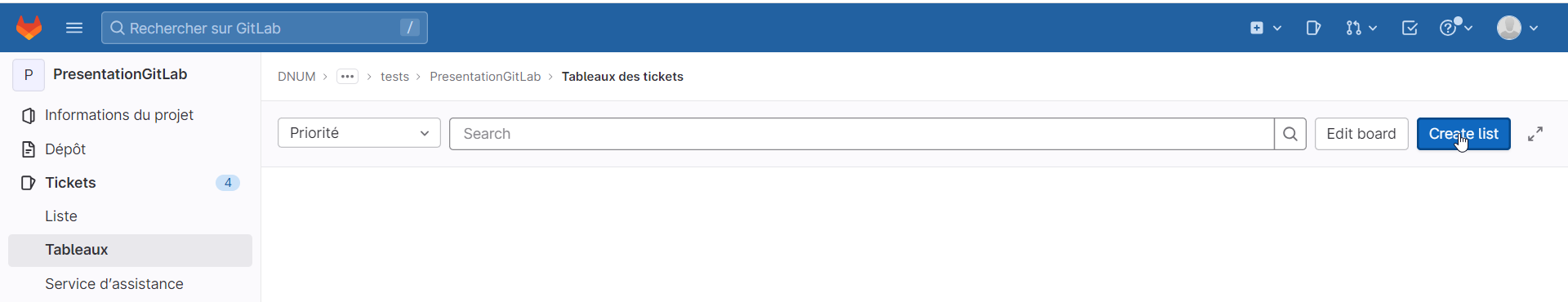Toggle full screen board view

[1535, 134]
